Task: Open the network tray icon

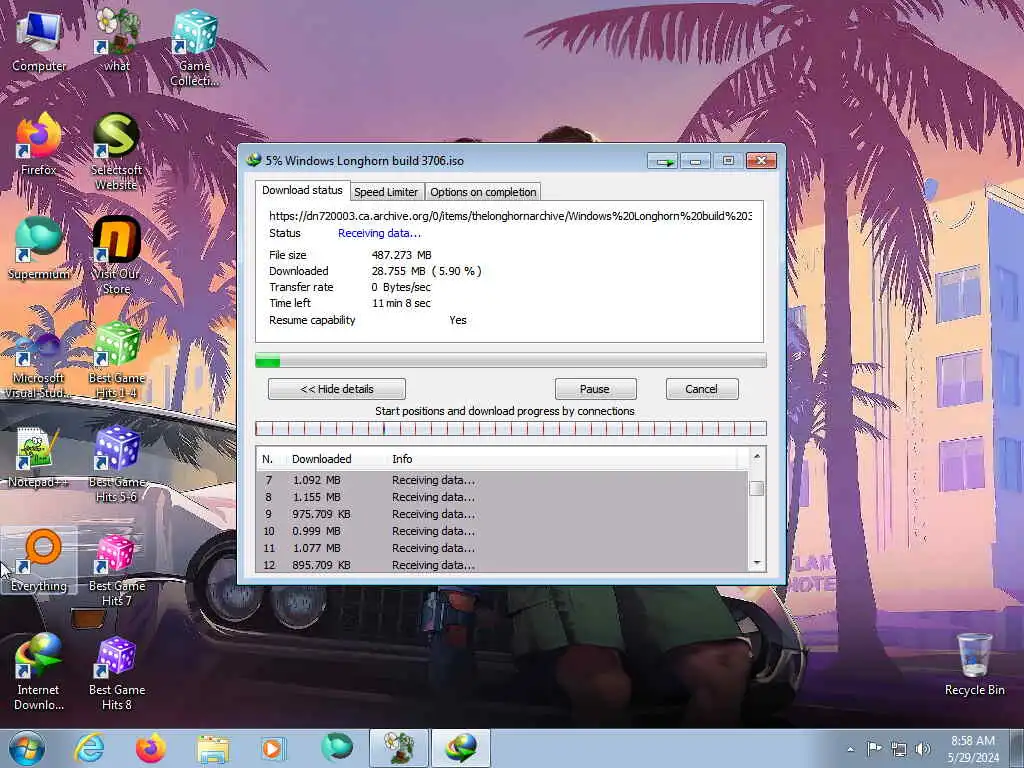Action: [x=899, y=749]
